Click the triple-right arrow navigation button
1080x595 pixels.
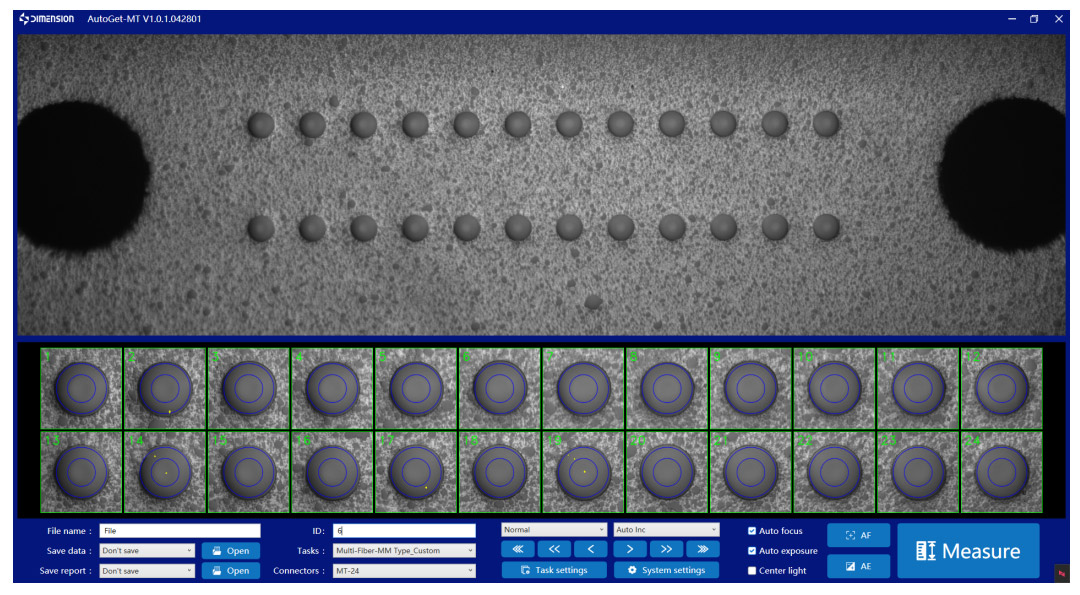point(703,550)
